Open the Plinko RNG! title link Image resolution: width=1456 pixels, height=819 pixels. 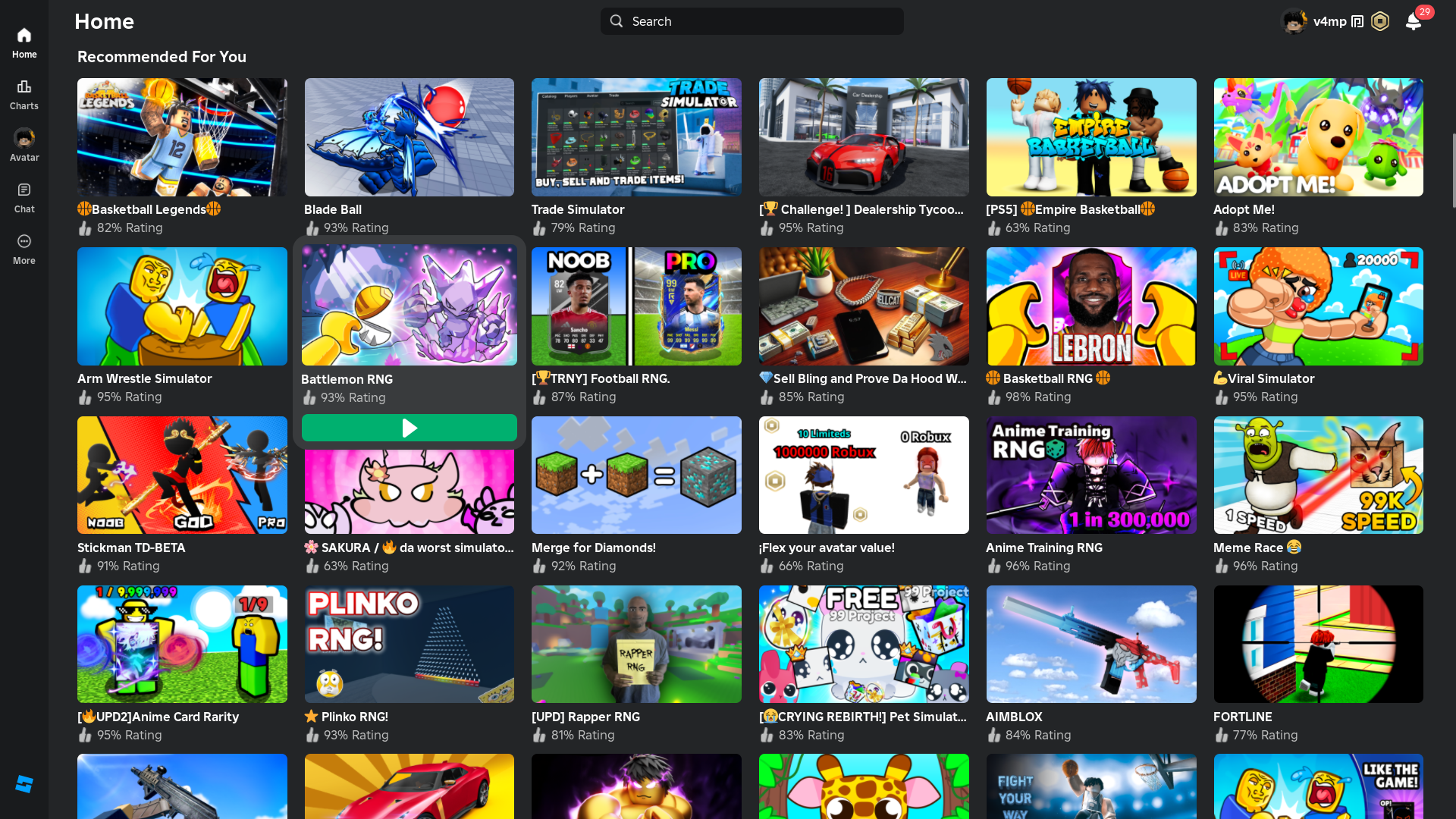click(x=354, y=717)
